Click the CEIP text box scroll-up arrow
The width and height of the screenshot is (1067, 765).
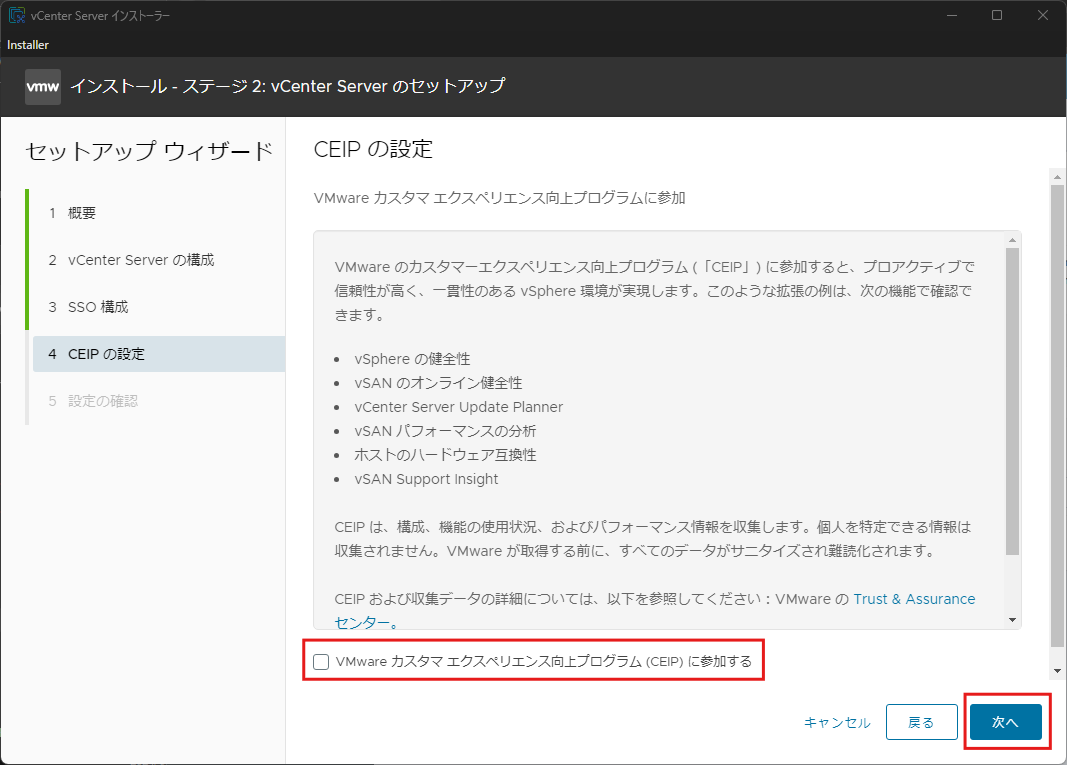click(1013, 240)
